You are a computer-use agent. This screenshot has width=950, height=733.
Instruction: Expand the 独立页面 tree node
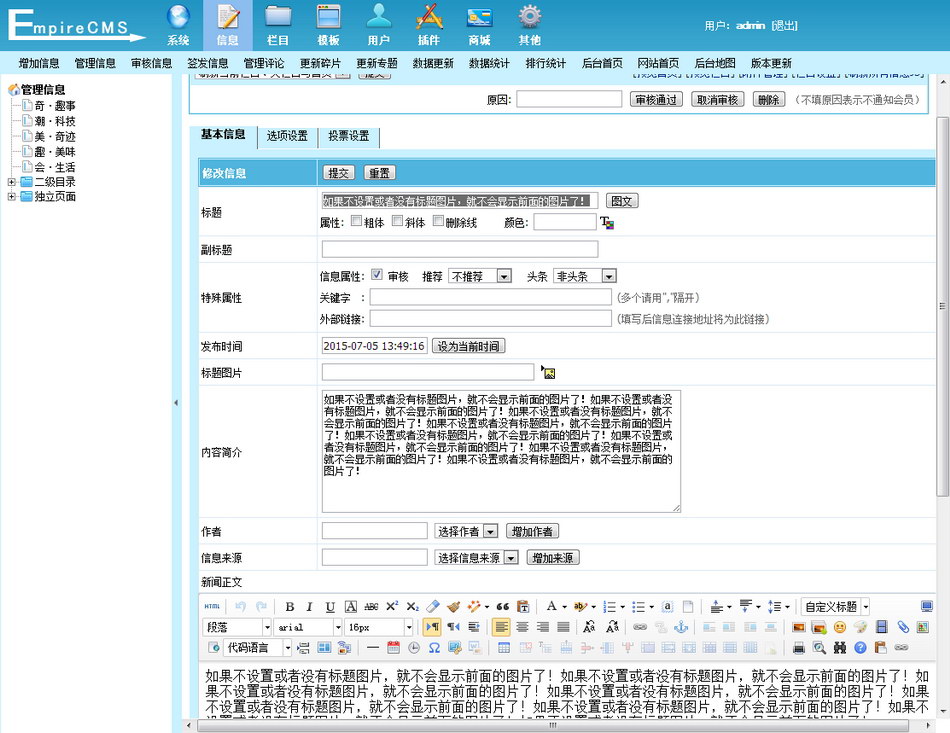12,196
